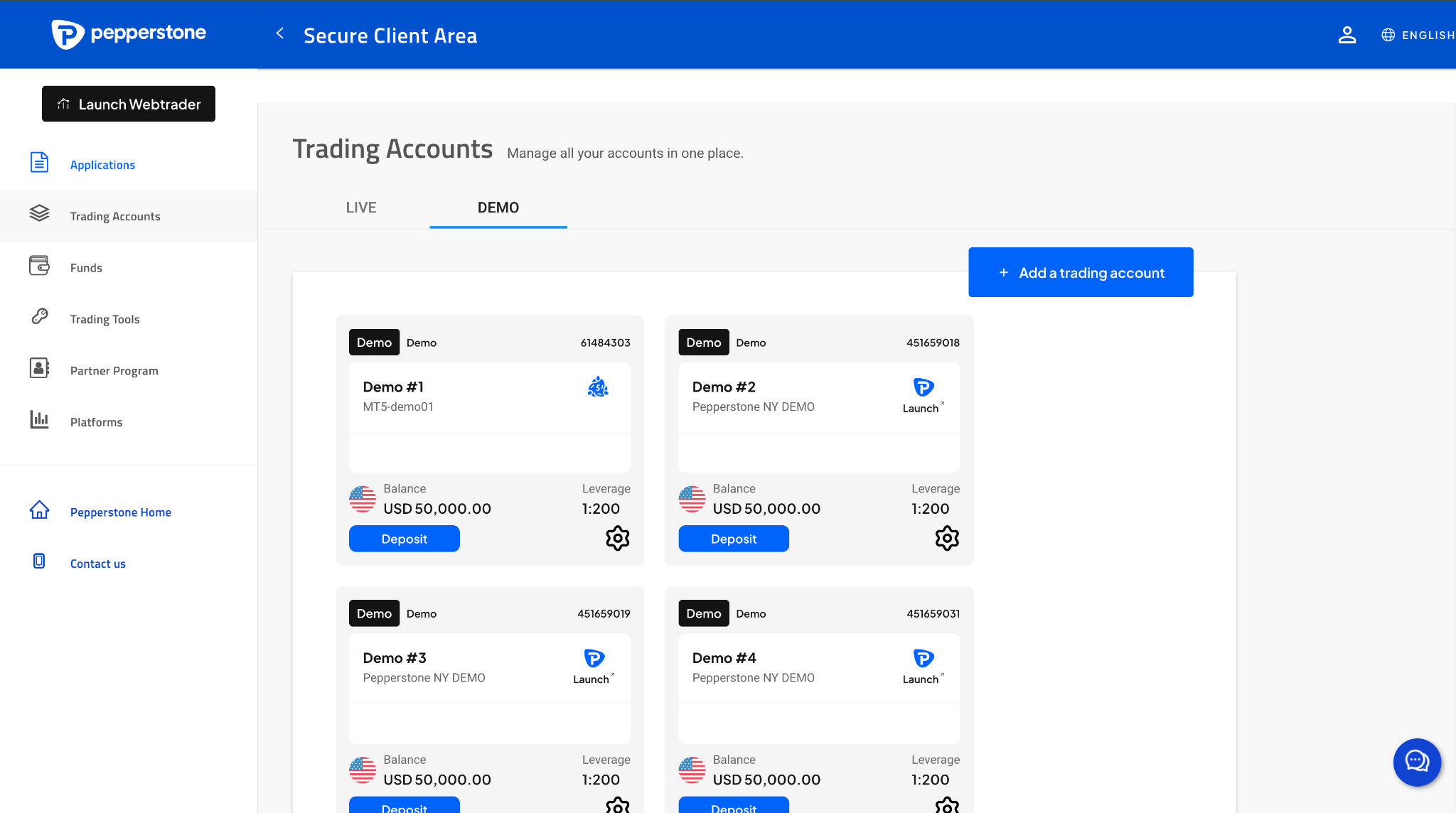Screen dimensions: 1456x813
Task: Select Trading Accounts in the sidebar
Action: pos(115,216)
